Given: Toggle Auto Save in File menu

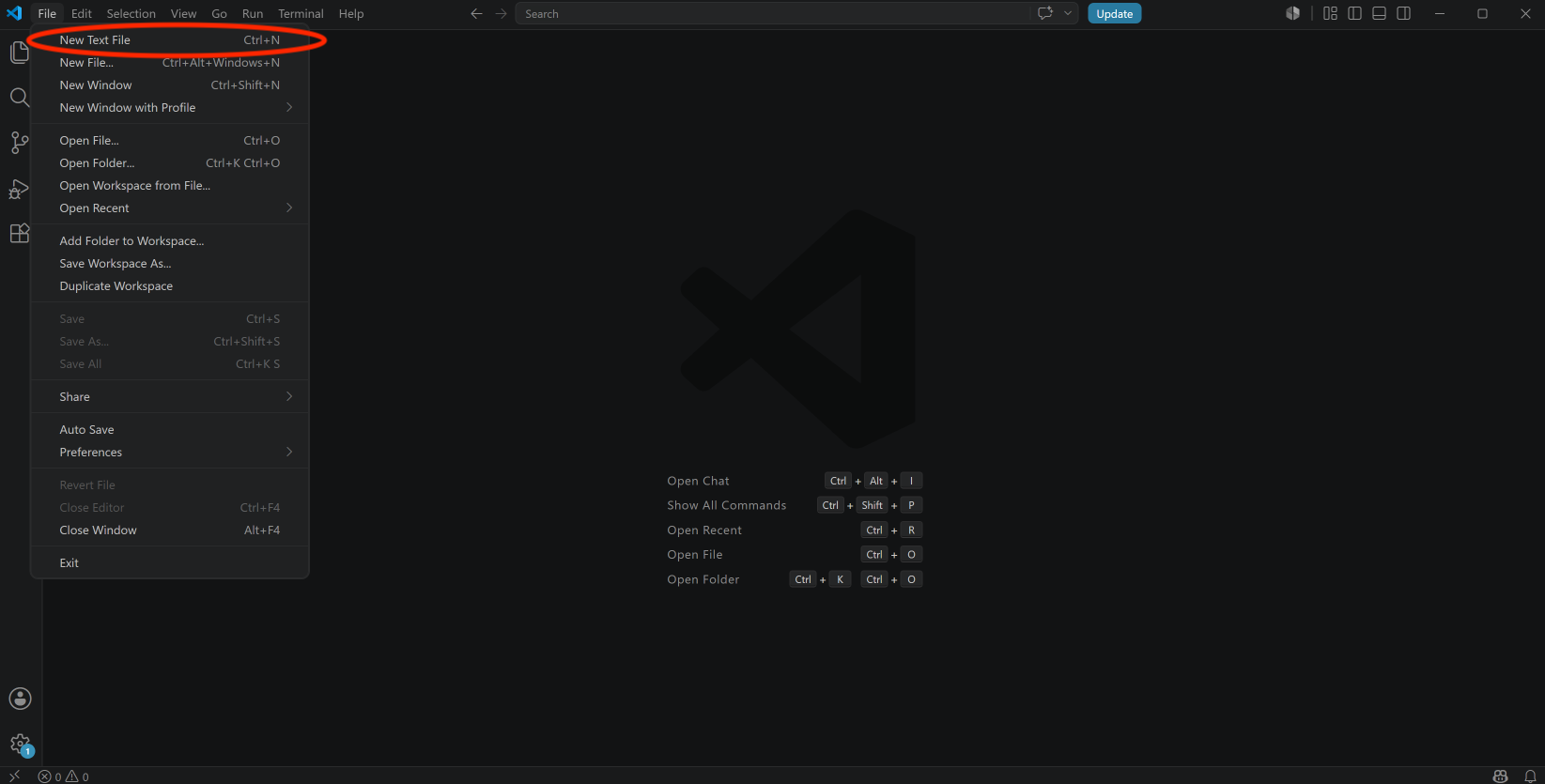Looking at the screenshot, I should pos(170,430).
